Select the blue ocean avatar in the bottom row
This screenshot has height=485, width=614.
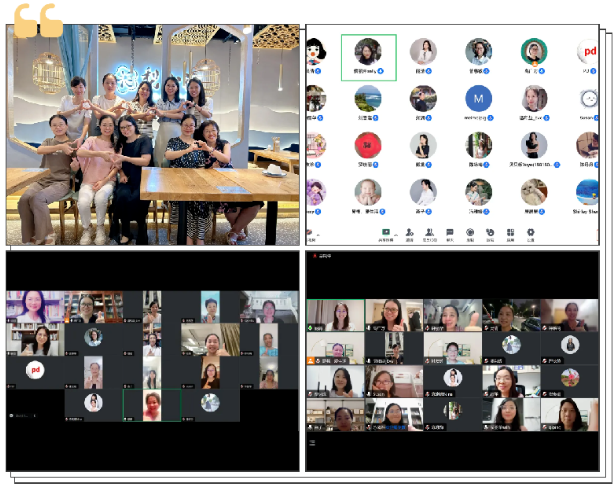tap(587, 192)
